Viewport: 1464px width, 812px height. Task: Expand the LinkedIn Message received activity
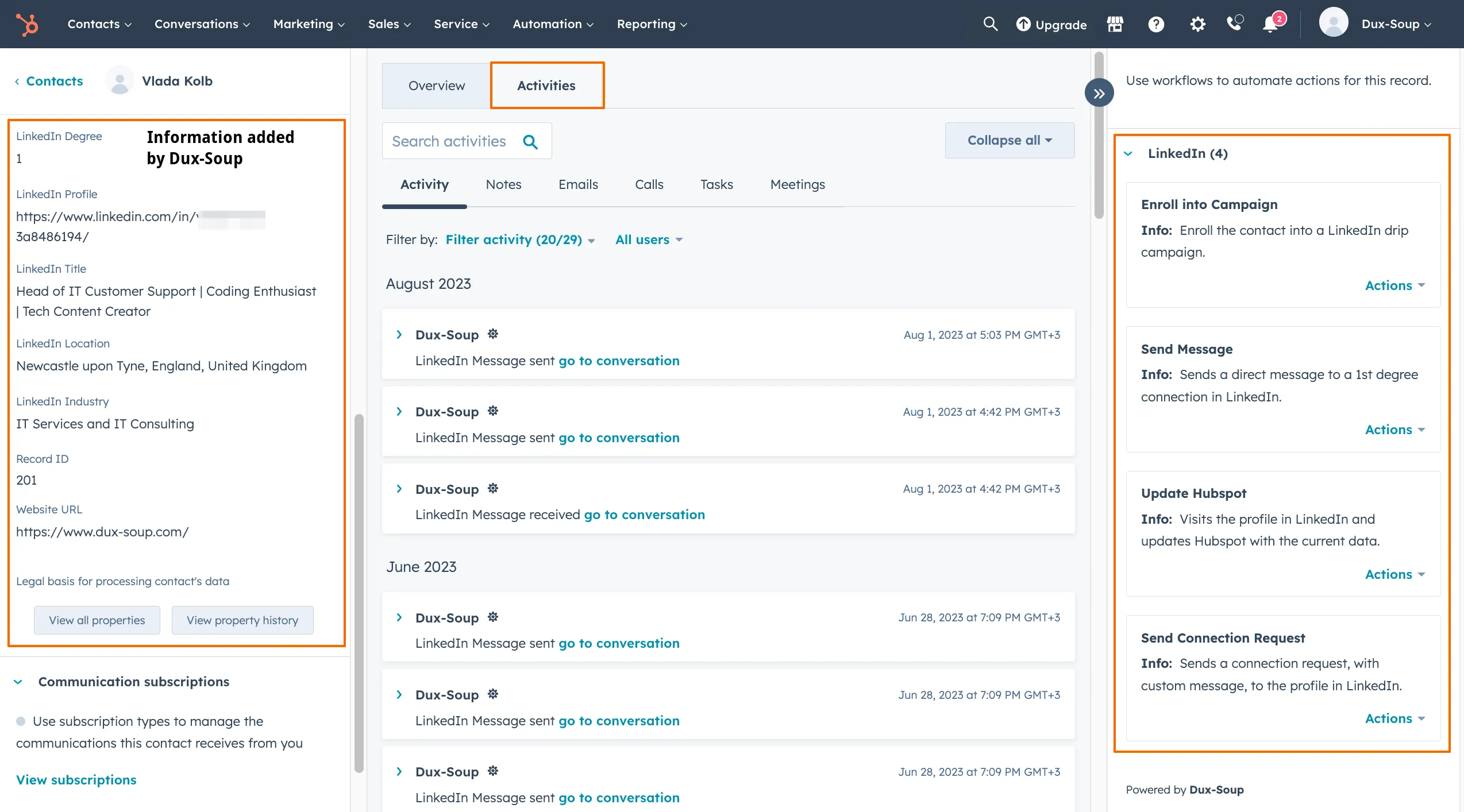(x=399, y=489)
